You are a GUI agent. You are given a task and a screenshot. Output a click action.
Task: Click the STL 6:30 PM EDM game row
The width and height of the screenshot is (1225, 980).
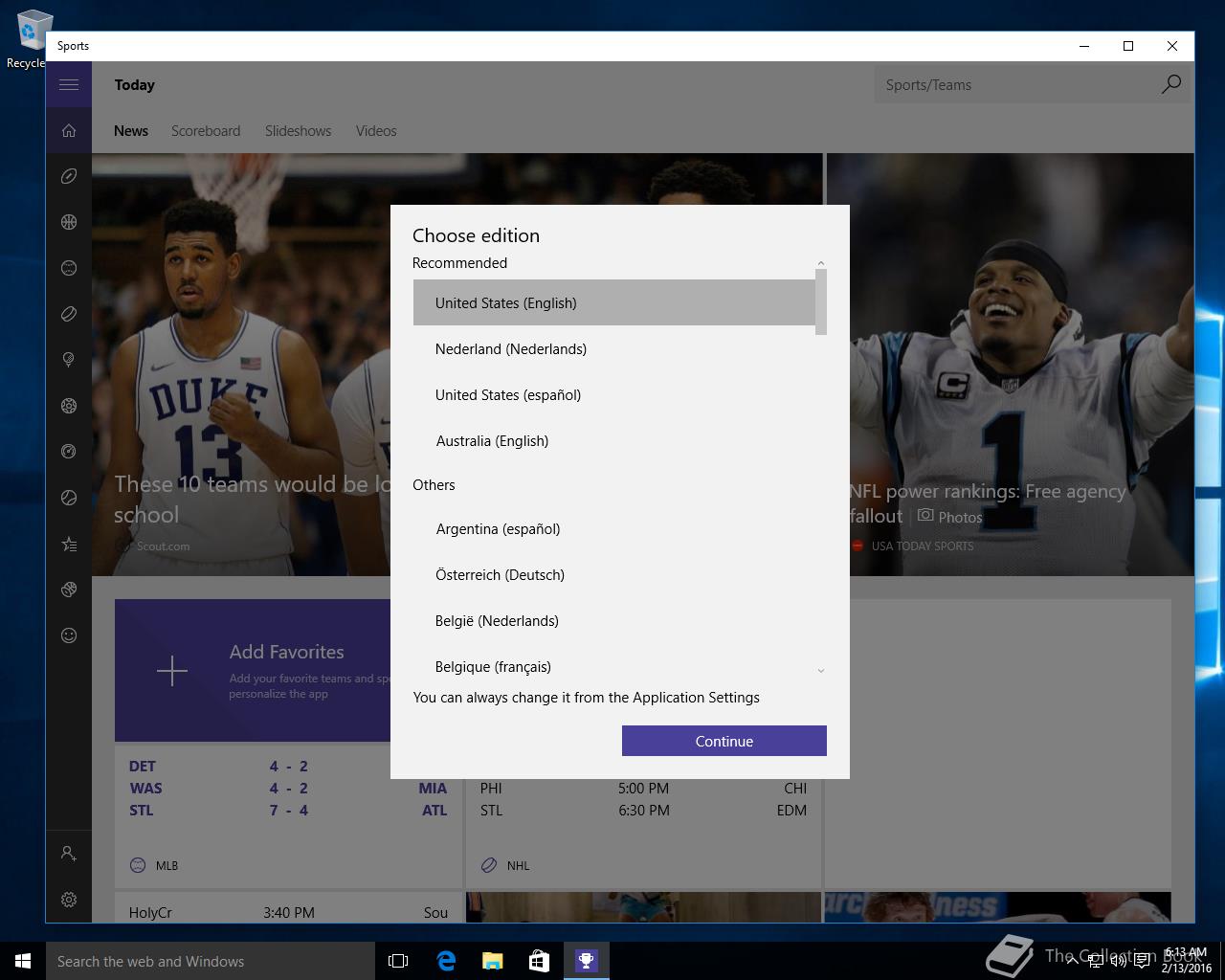tap(643, 811)
